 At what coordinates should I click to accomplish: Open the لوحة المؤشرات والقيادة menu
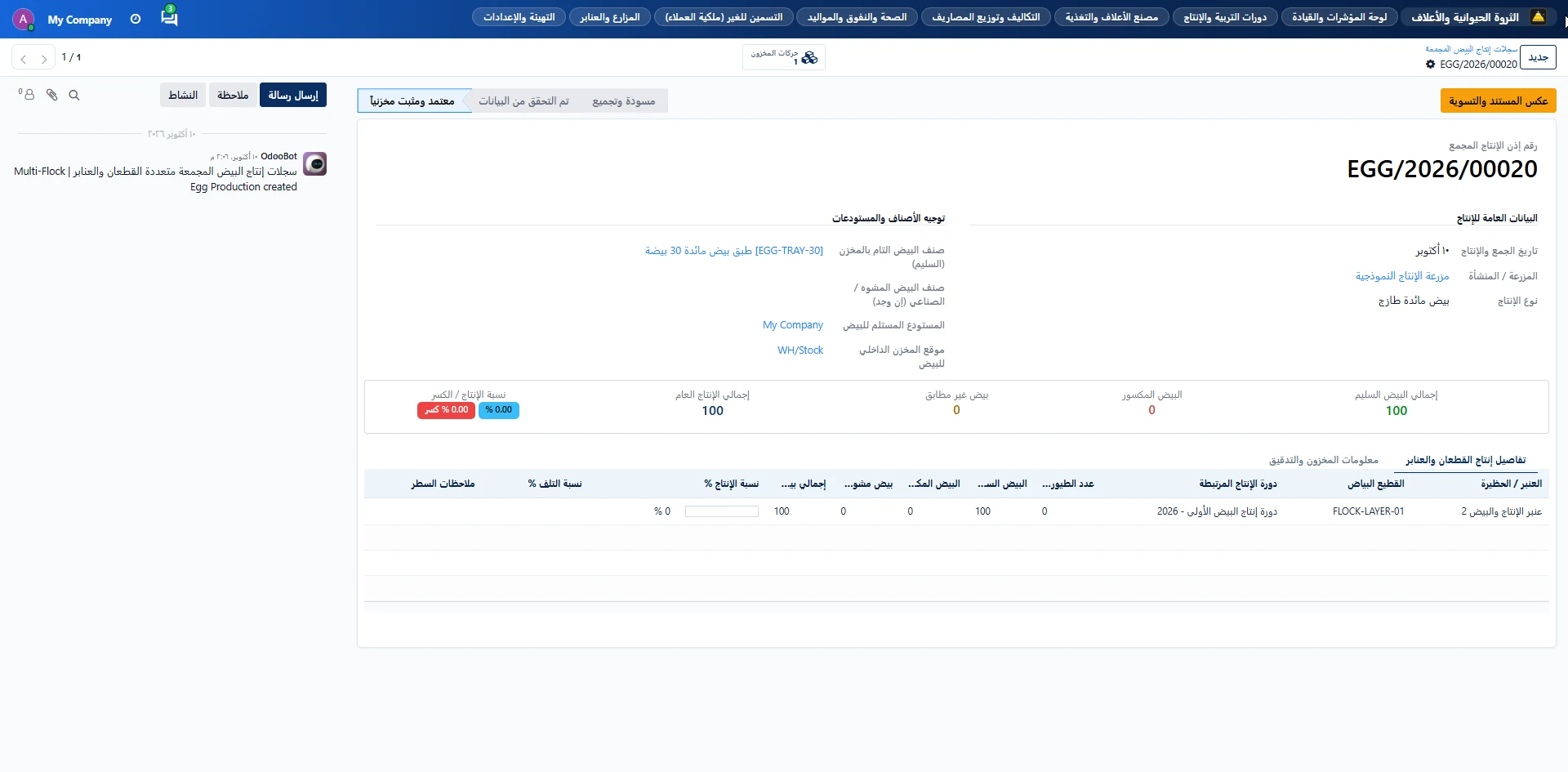pos(1339,17)
